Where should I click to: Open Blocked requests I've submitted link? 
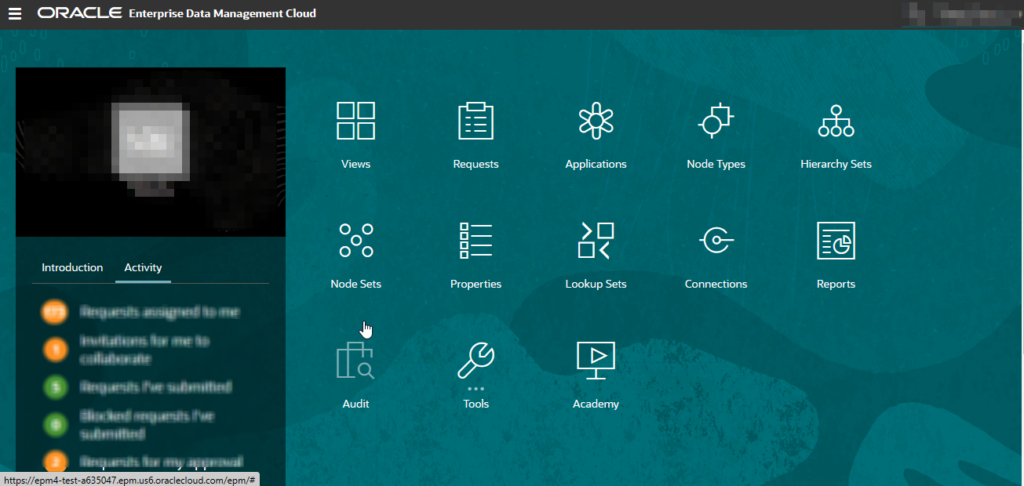pos(147,425)
